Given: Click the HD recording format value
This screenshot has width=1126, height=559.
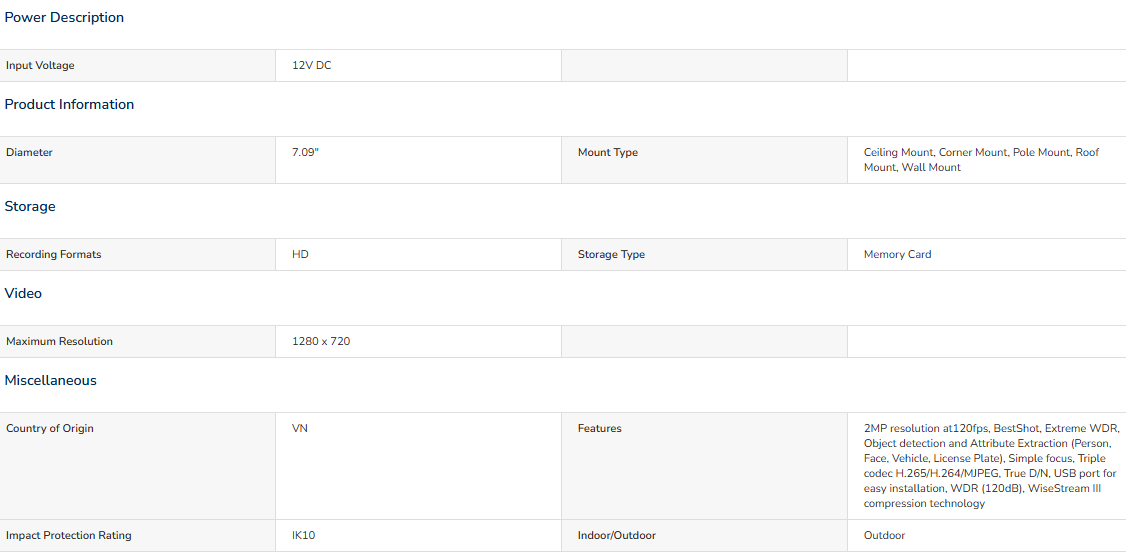Looking at the screenshot, I should [300, 254].
